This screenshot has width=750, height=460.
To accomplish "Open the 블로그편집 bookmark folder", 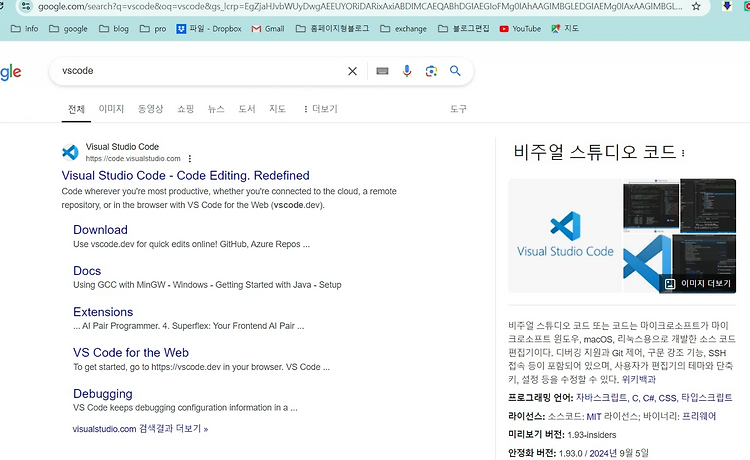I will coord(463,29).
